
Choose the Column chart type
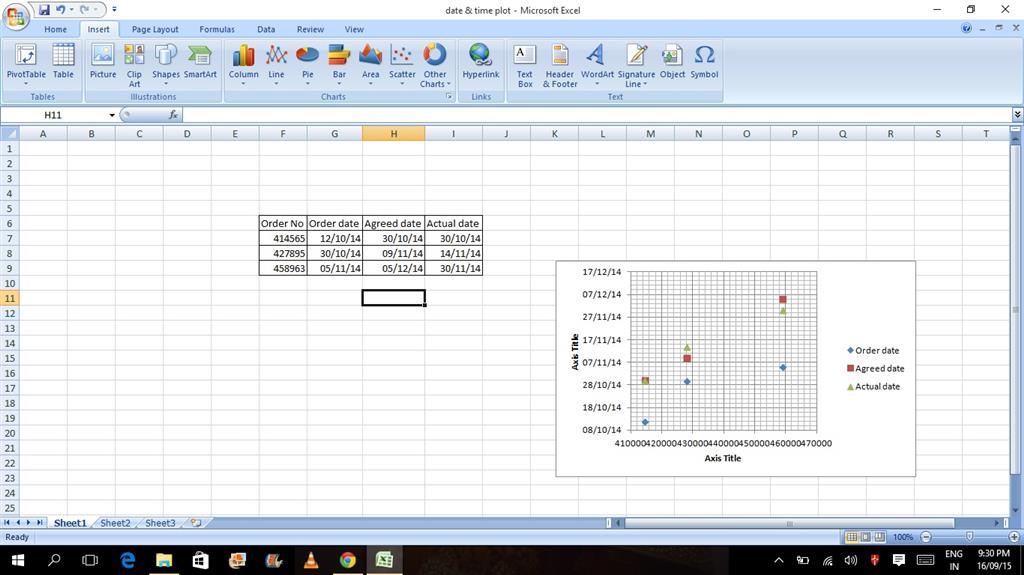click(x=244, y=65)
